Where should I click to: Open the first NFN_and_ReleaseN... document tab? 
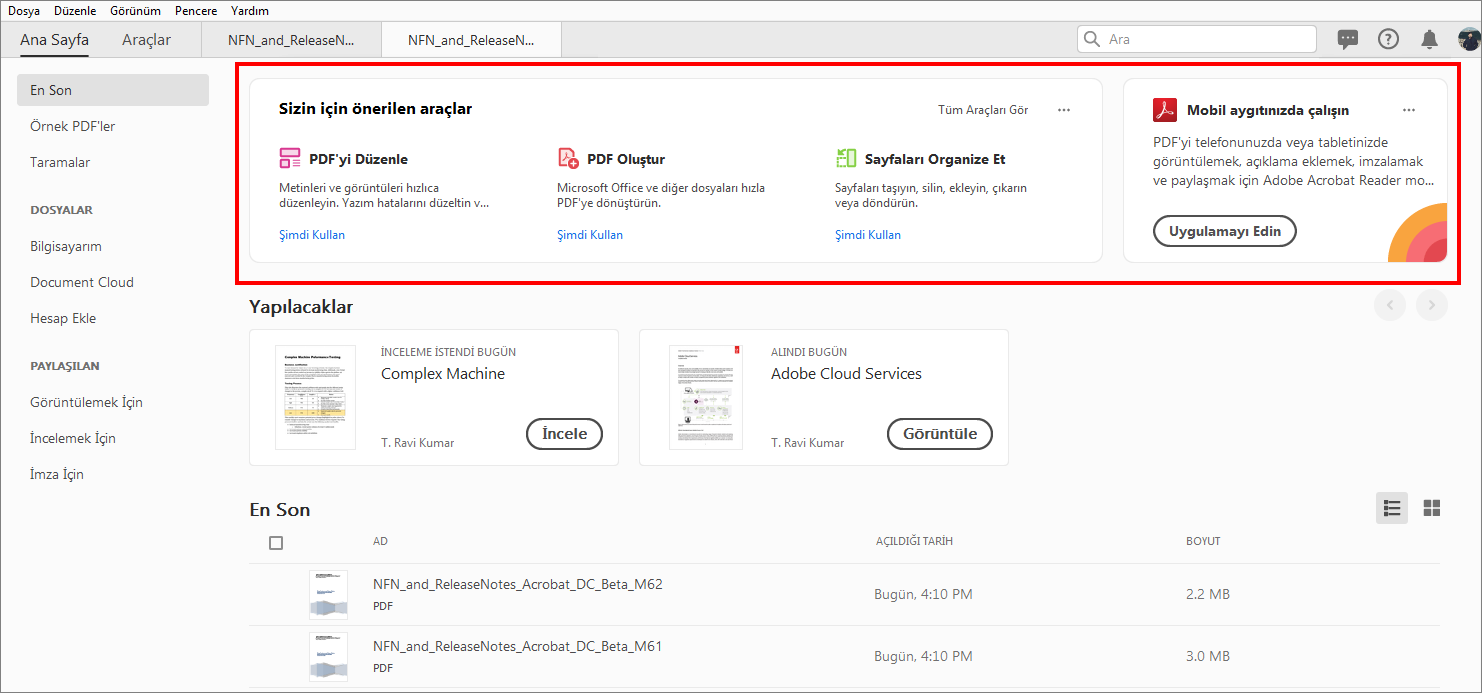coord(291,40)
